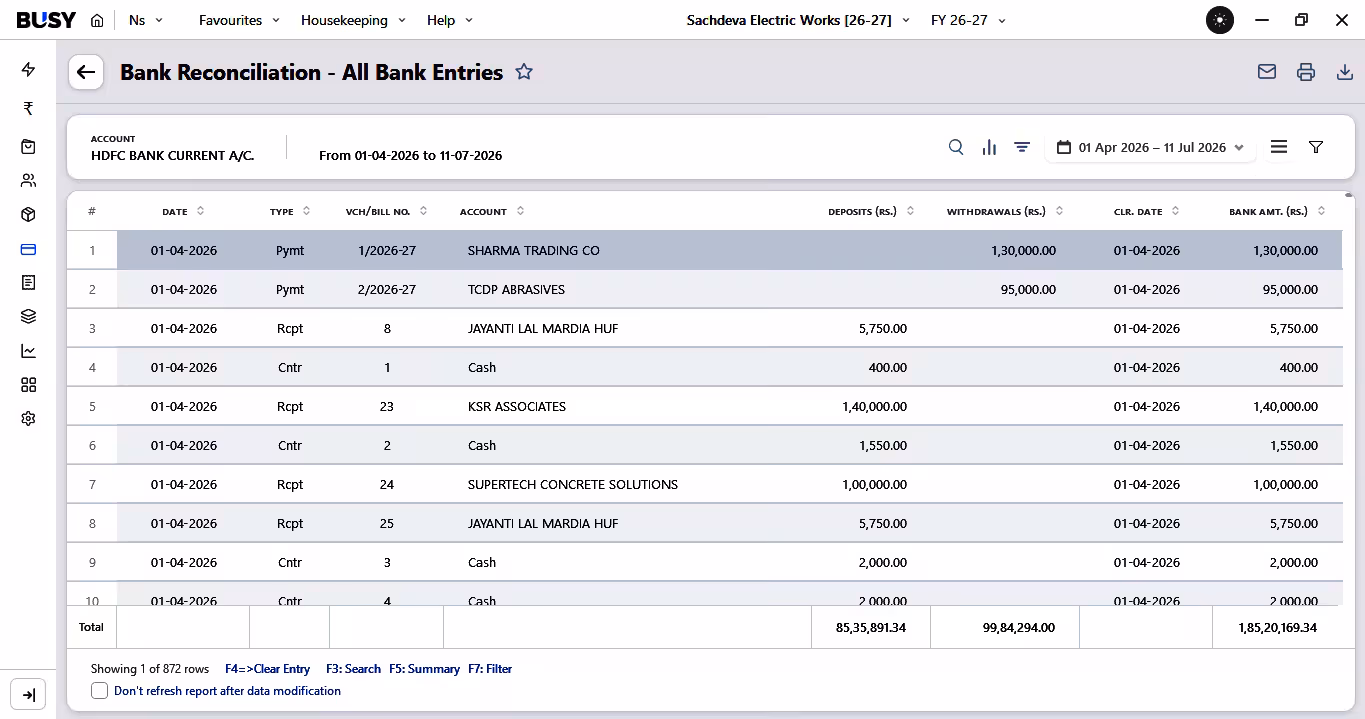Email the report using envelope icon

1267,72
